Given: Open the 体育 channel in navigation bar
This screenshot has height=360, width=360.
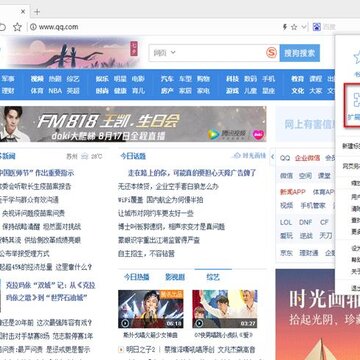Looking at the screenshot, I should tap(37, 90).
